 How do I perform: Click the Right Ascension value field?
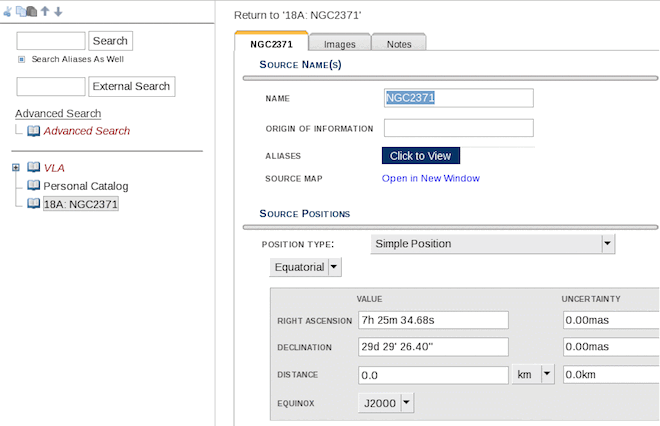433,320
